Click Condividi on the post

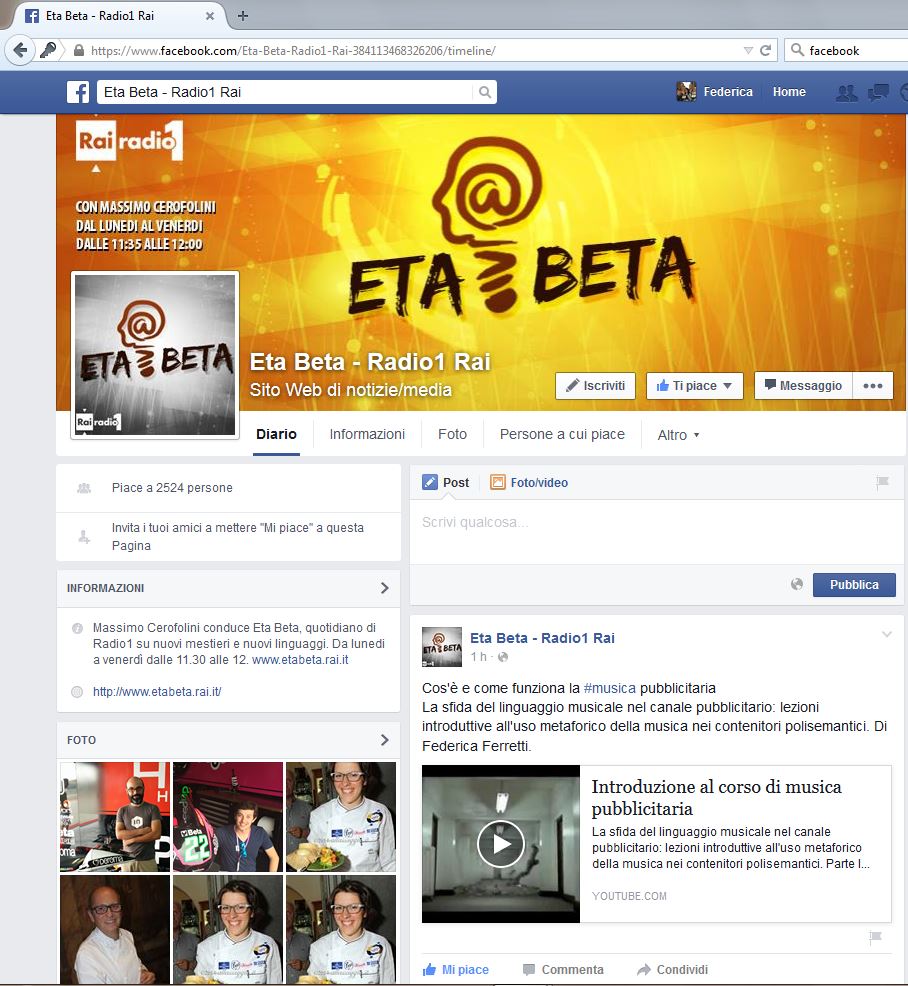(672, 970)
